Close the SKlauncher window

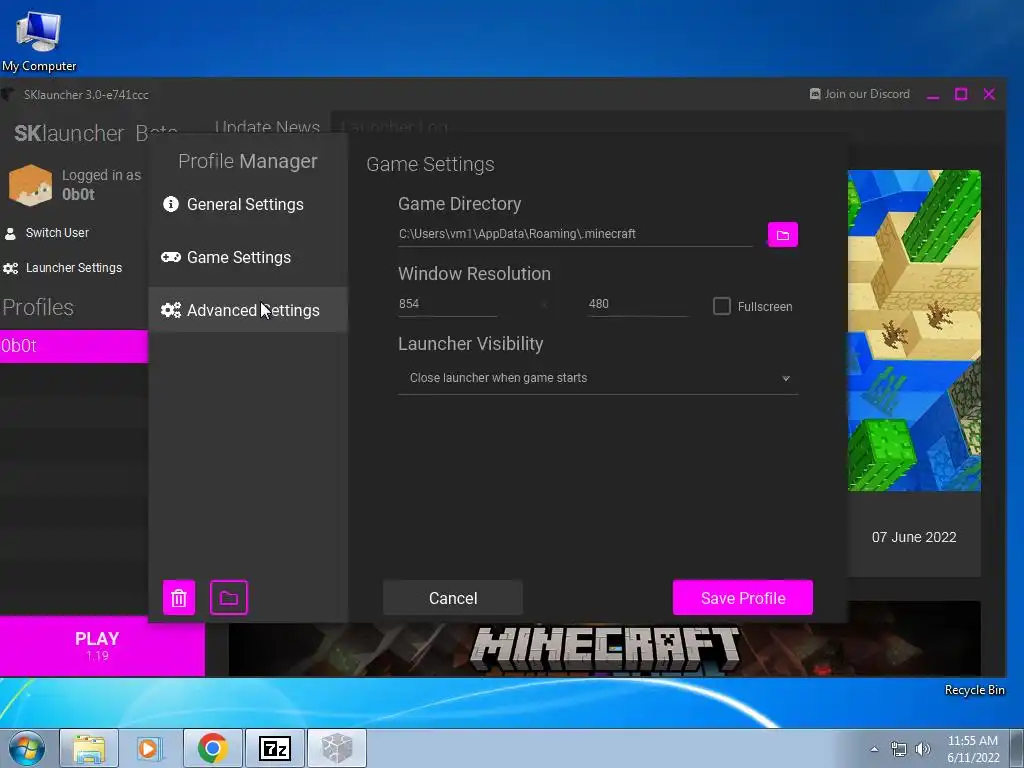(989, 95)
